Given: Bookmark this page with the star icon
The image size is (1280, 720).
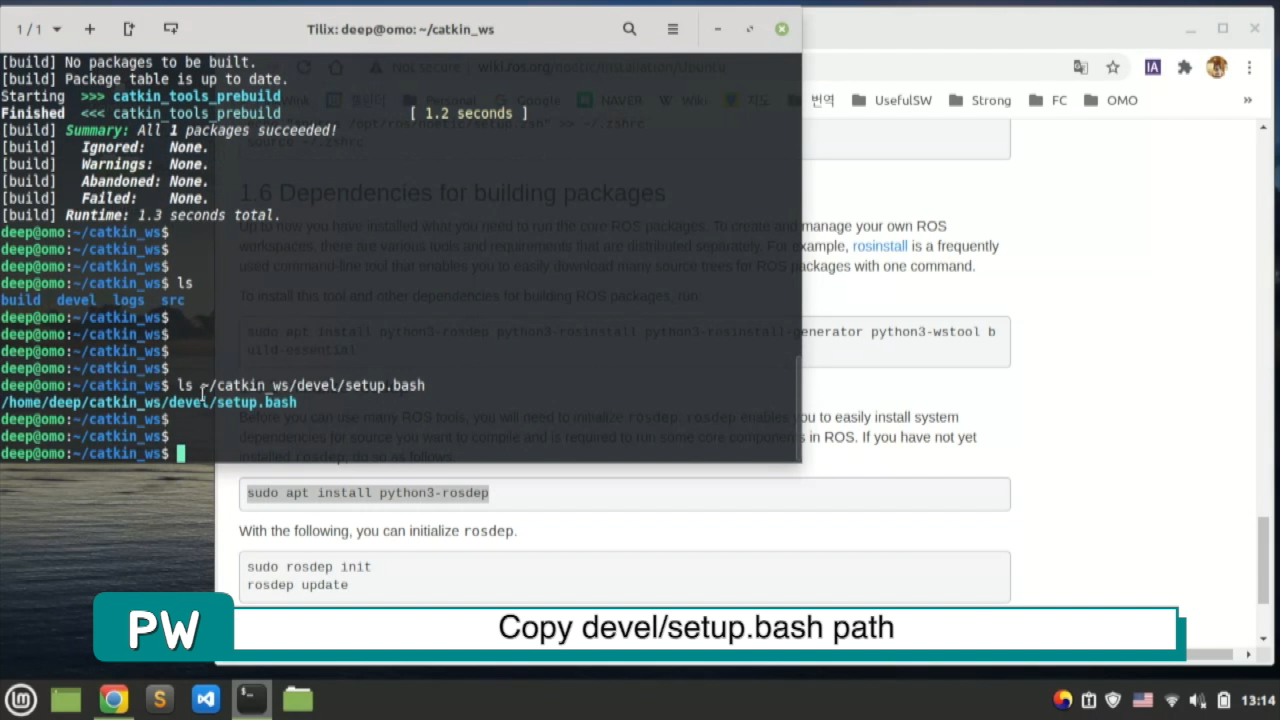Looking at the screenshot, I should 1113,67.
